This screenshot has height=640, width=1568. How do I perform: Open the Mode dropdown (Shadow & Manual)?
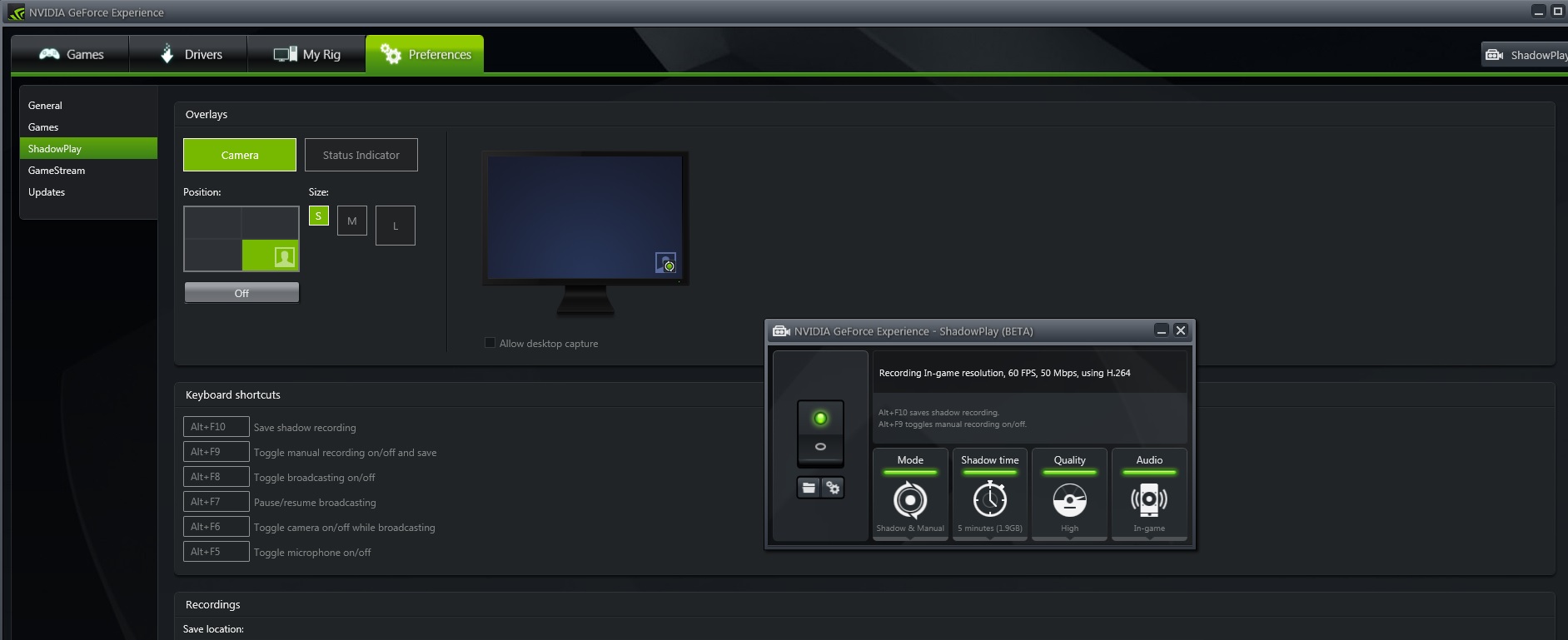pos(910,495)
